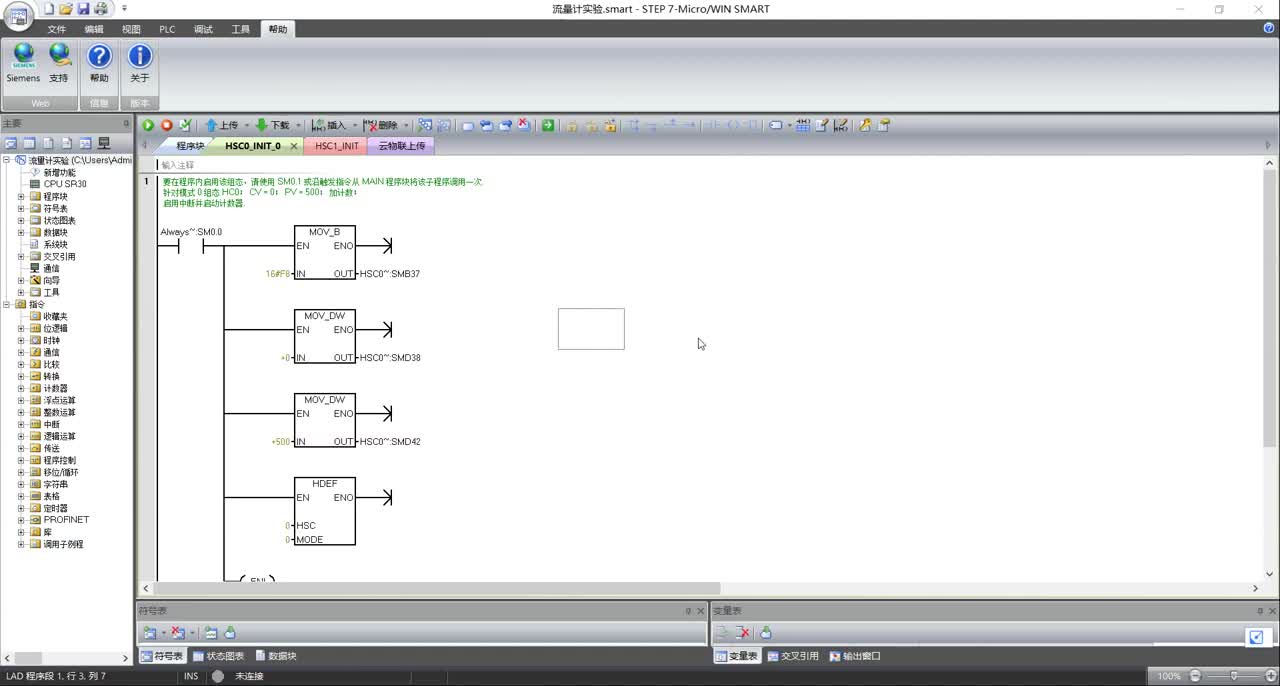
Task: Click the green go-to arrow toolbar icon
Action: point(548,125)
